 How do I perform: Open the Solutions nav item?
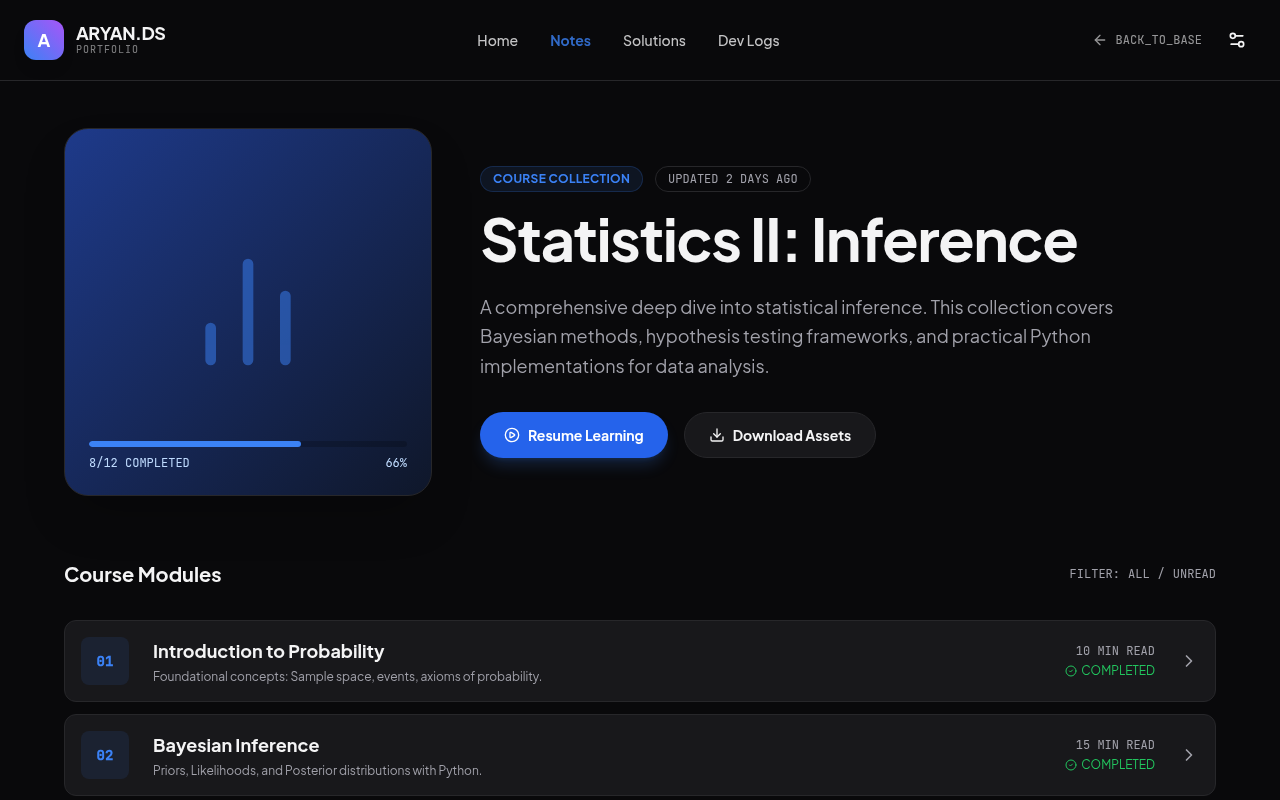click(654, 41)
